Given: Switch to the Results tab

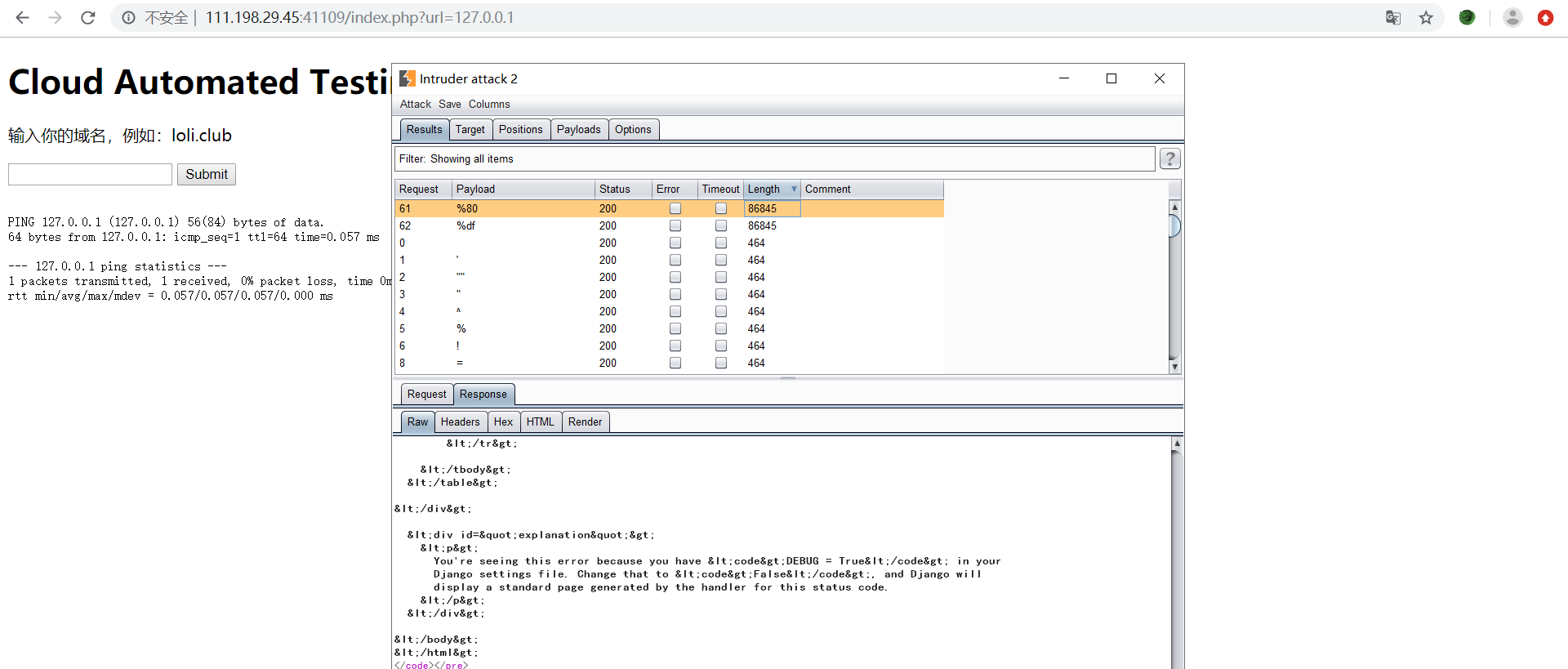Looking at the screenshot, I should coord(424,129).
